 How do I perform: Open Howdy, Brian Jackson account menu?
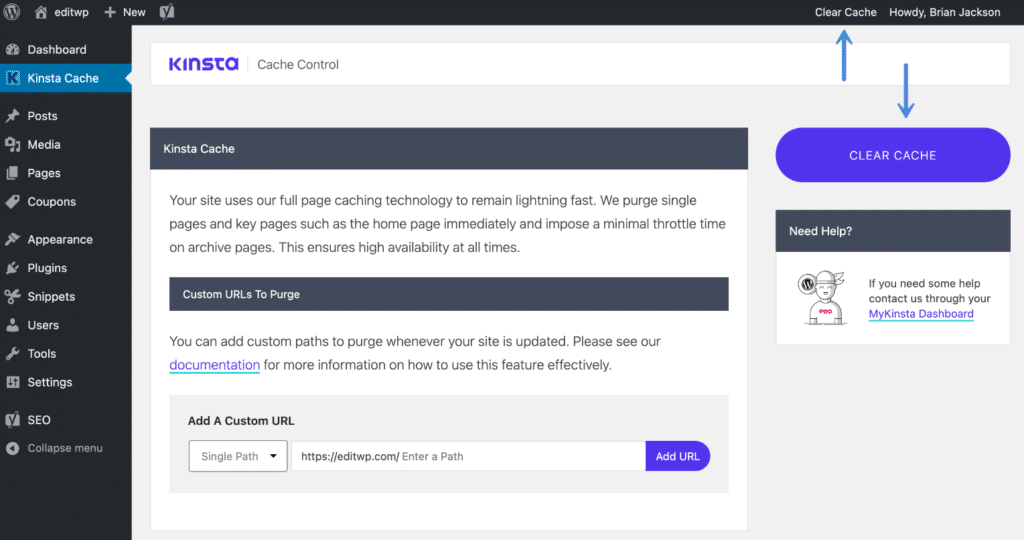(x=944, y=12)
